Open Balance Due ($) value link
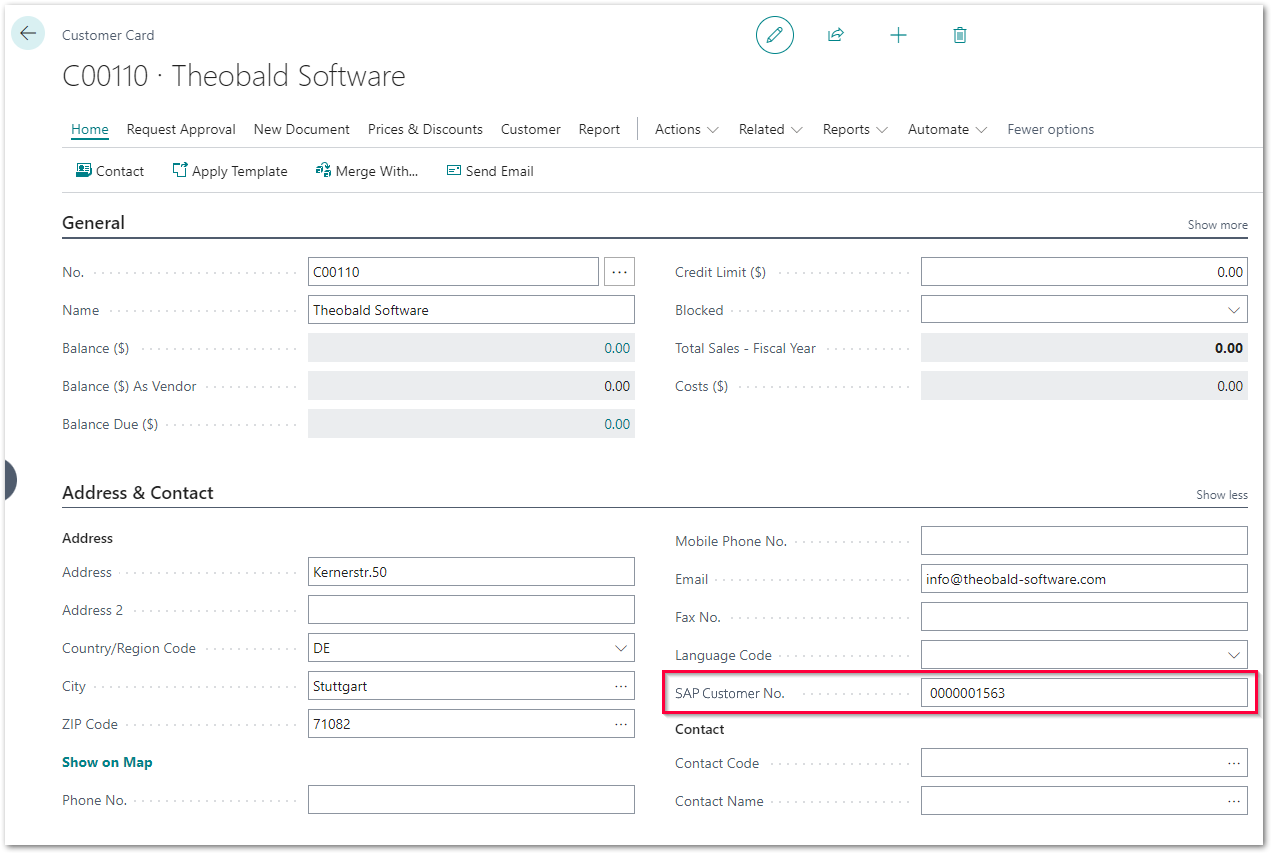This screenshot has width=1272, height=854. point(617,424)
